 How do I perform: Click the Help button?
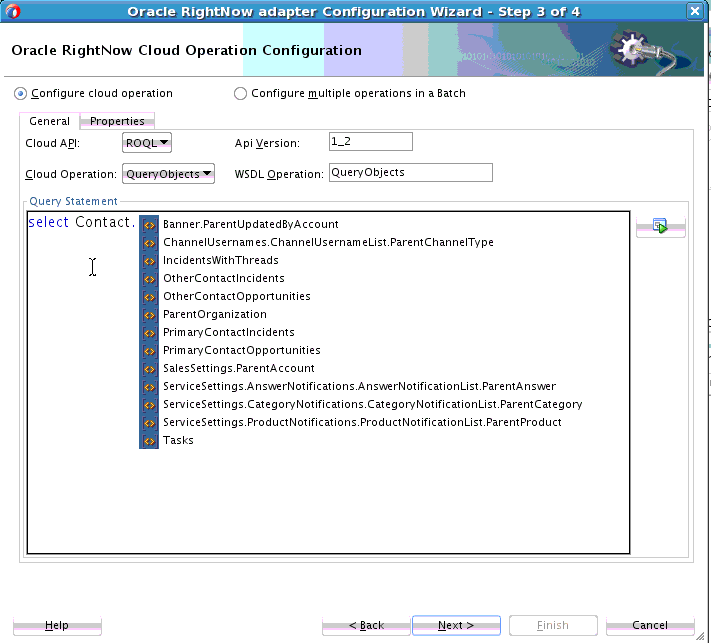(57, 625)
